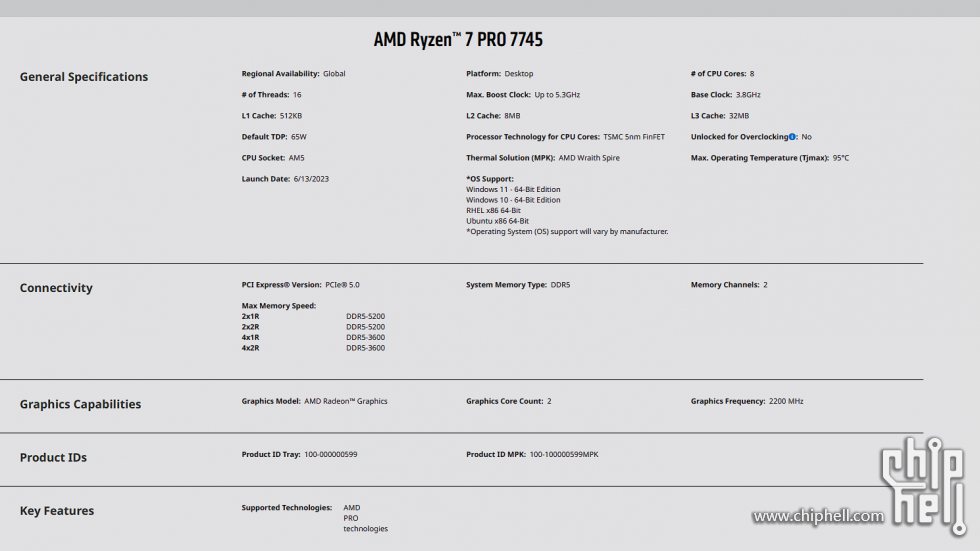Click the AMD Wraith Spire text
This screenshot has height=551, width=980.
click(x=589, y=158)
